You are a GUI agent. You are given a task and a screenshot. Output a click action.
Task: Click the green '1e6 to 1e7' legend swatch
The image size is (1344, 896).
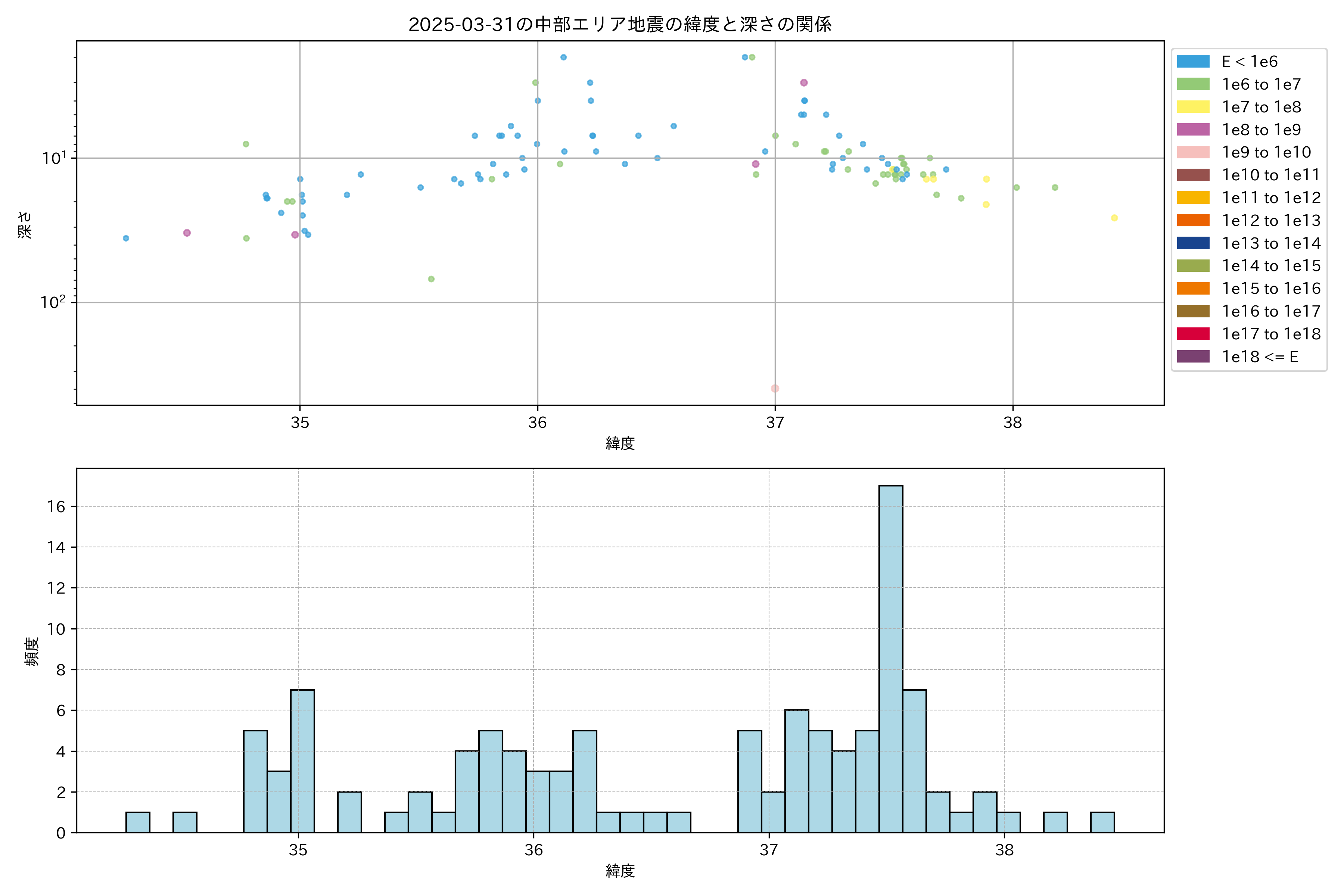[x=1193, y=85]
